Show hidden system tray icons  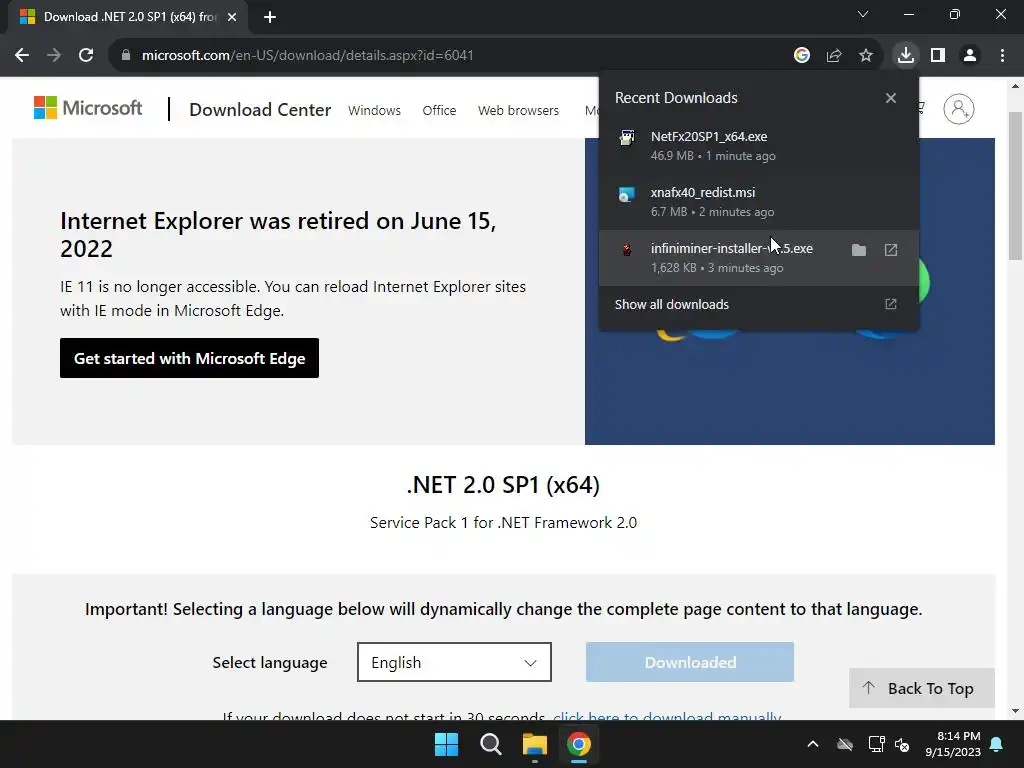pos(812,744)
